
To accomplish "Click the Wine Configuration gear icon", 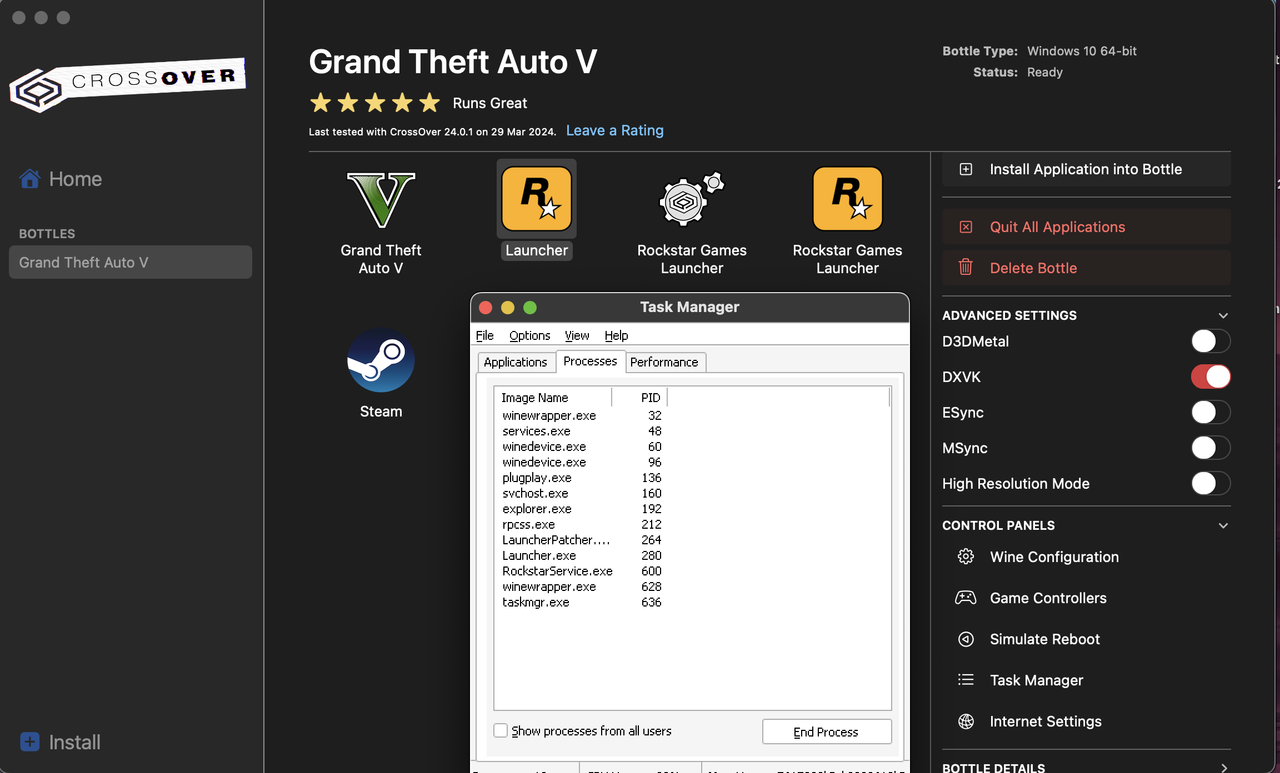I will pyautogui.click(x=966, y=557).
